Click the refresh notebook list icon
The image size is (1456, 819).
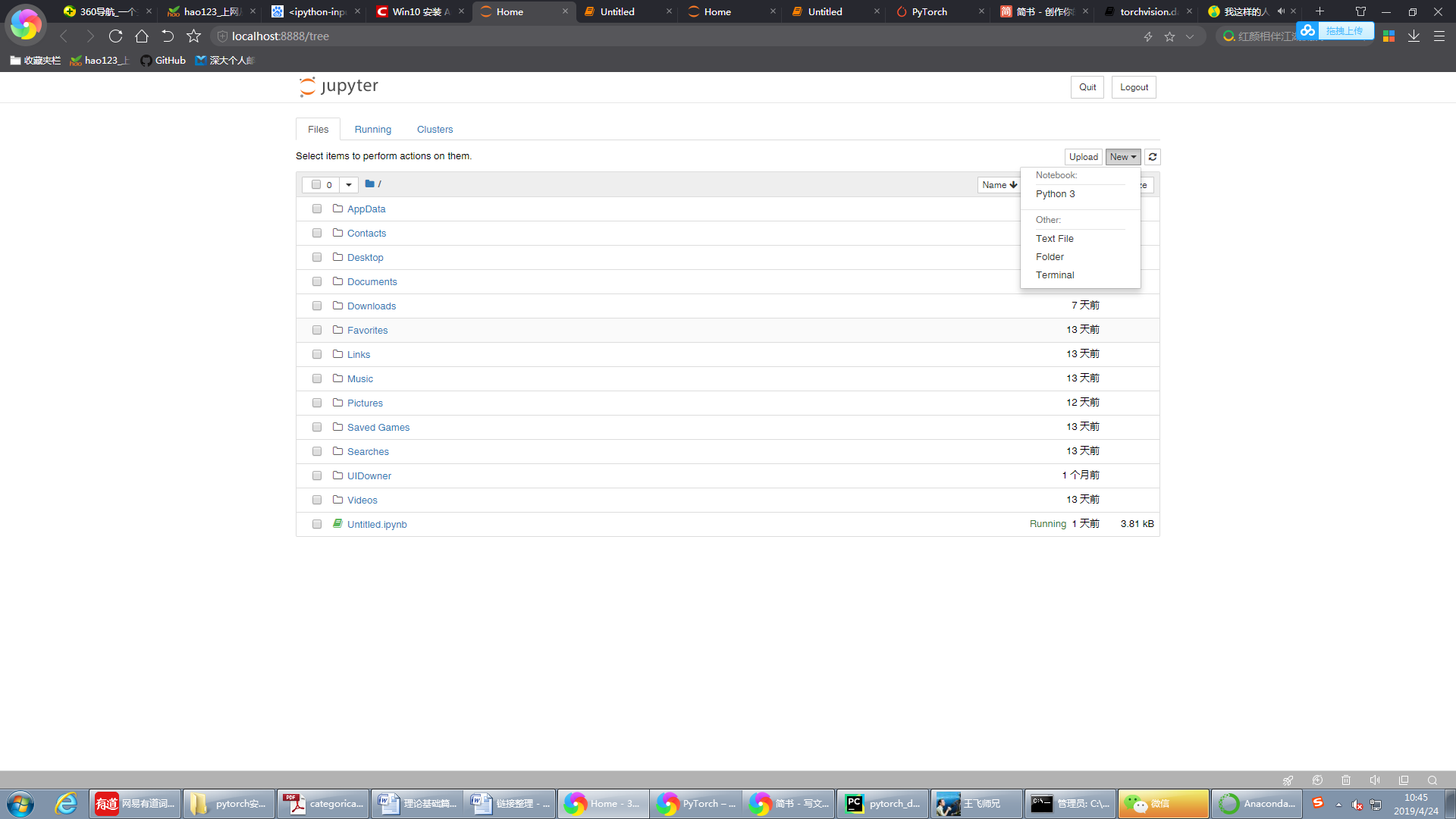coord(1152,157)
